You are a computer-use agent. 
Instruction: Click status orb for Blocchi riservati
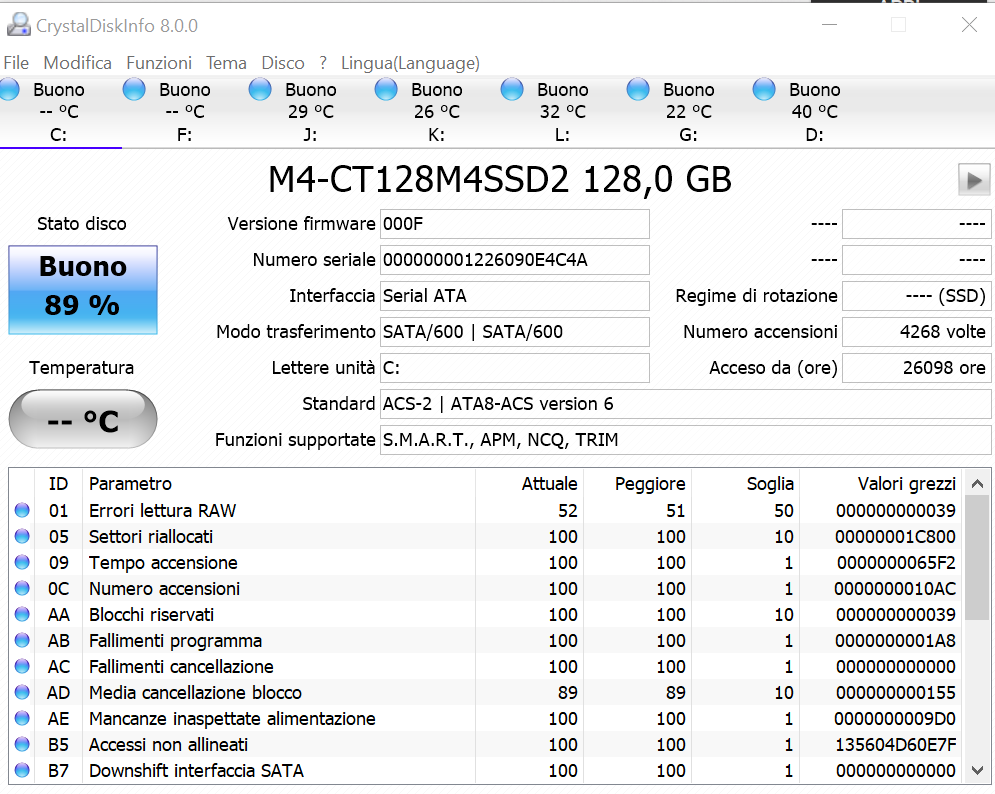[x=22, y=614]
